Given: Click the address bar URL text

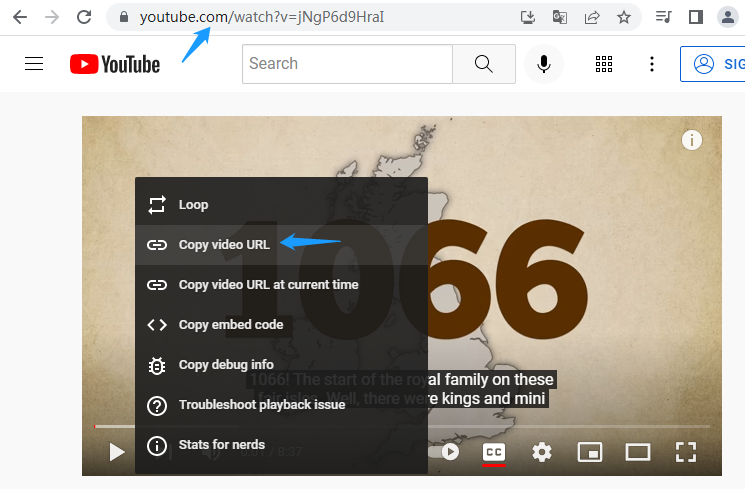Looking at the screenshot, I should (x=261, y=17).
